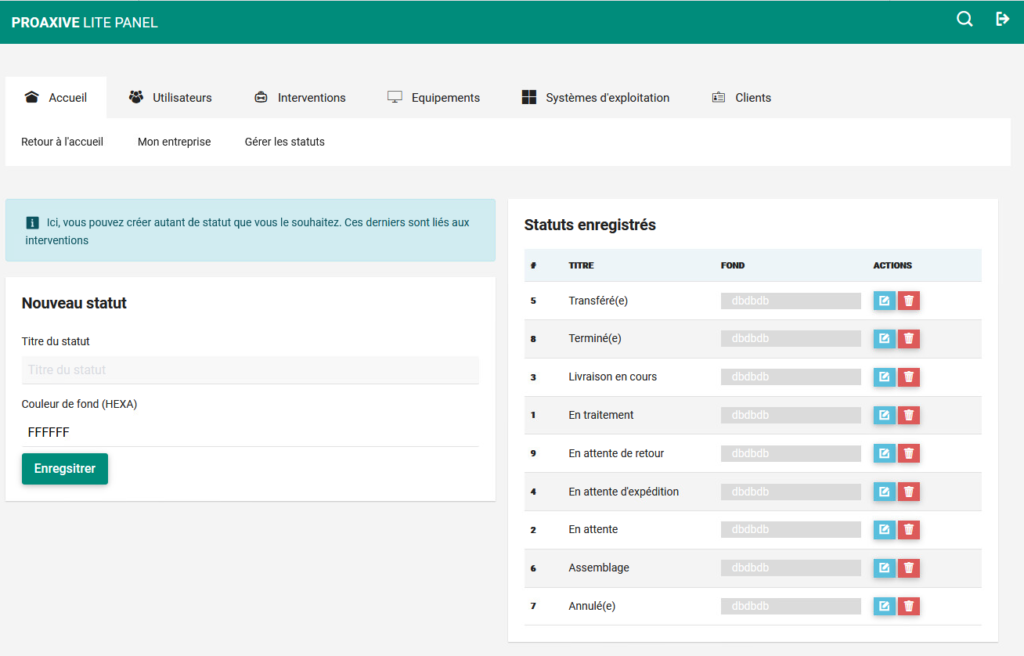Viewport: 1024px width, 656px height.
Task: Open Systèmes d'exploitation tab
Action: tap(595, 98)
